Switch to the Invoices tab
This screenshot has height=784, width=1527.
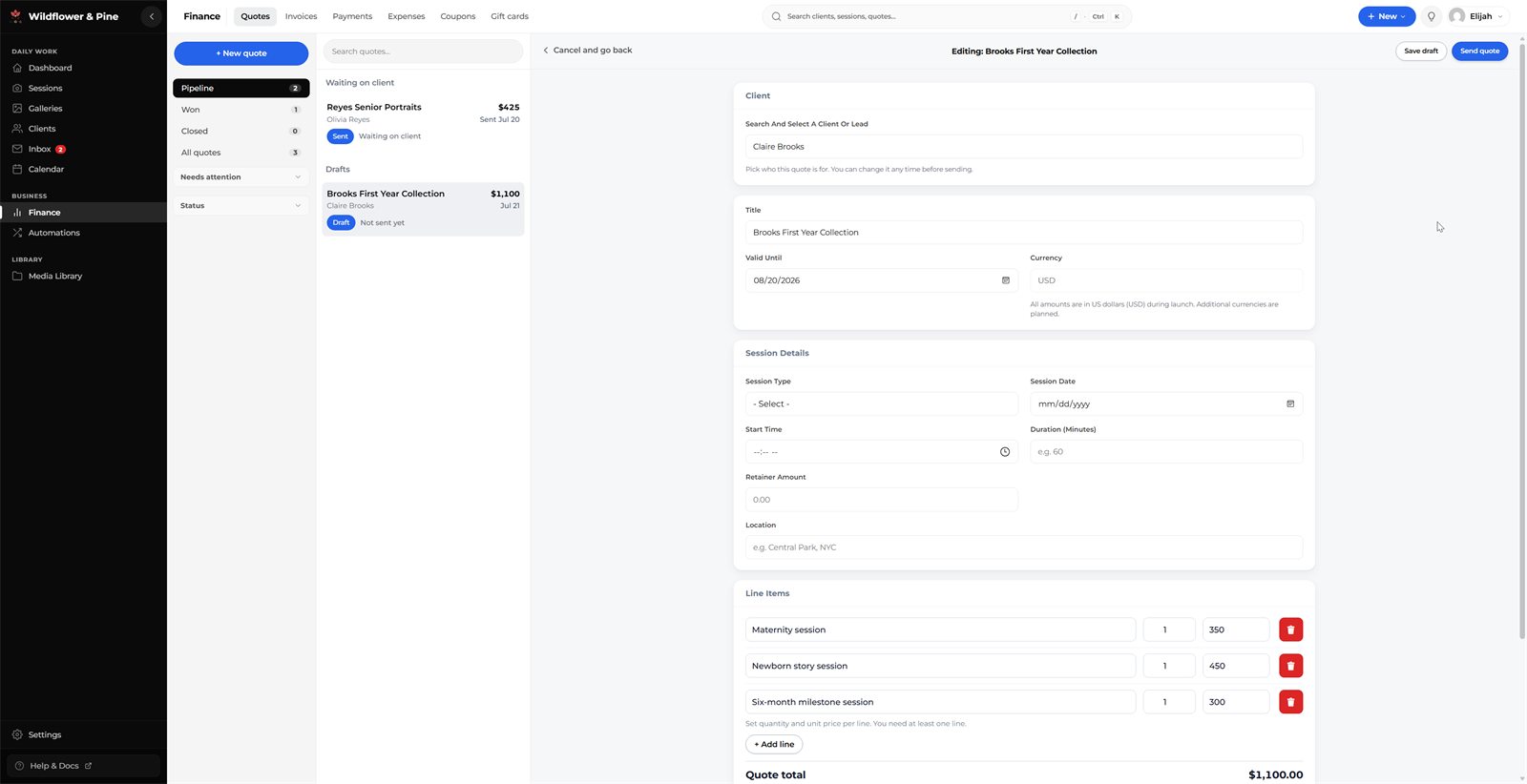[x=301, y=16]
